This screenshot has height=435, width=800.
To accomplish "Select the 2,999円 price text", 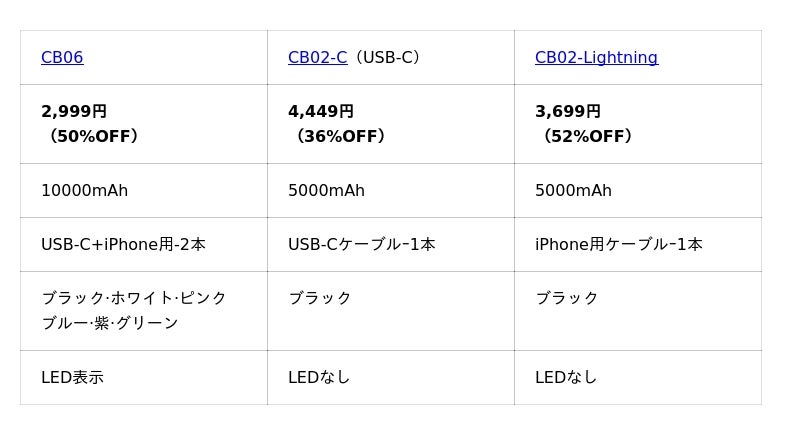I will pyautogui.click(x=74, y=112).
